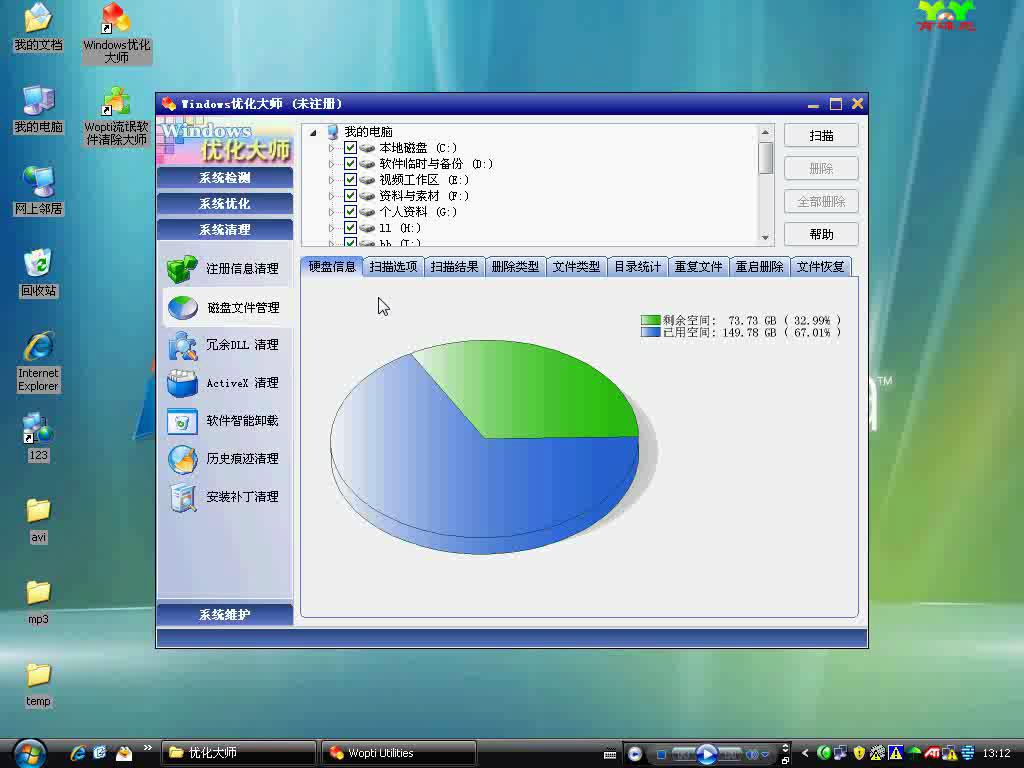Viewport: 1024px width, 768px height.
Task: Switch to the 硬盘信息 tab
Action: (x=332, y=266)
